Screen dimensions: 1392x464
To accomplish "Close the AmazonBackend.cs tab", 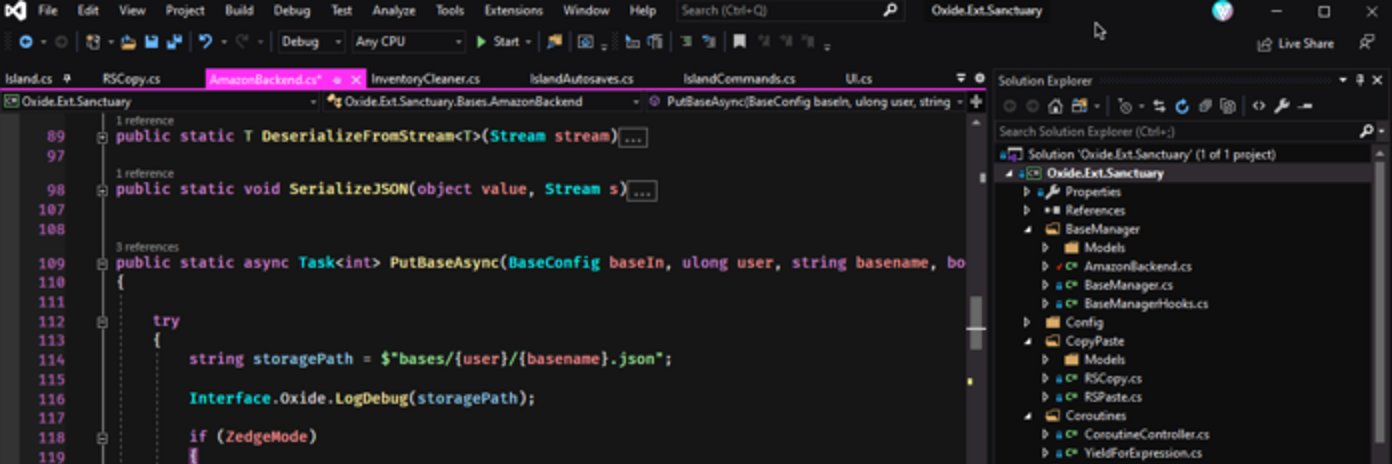I will coord(356,79).
